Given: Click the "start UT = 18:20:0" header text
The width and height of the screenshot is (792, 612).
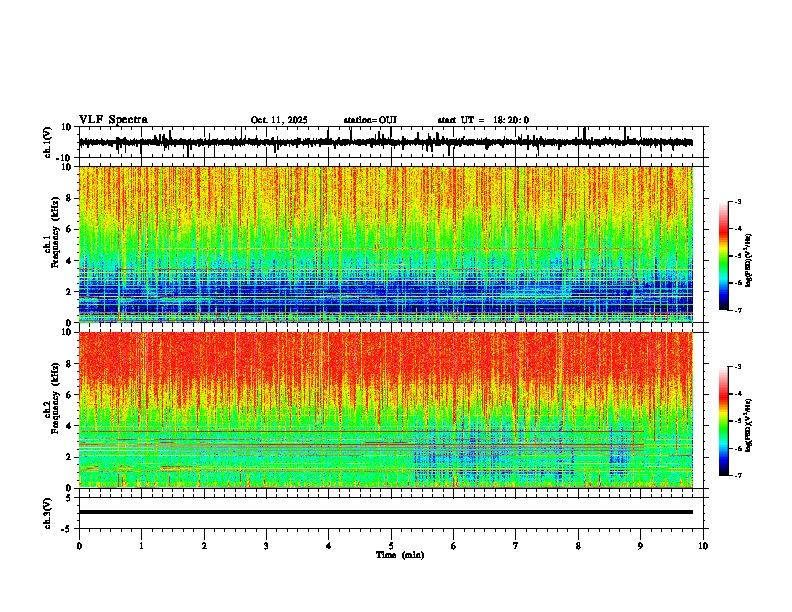Looking at the screenshot, I should (x=483, y=120).
